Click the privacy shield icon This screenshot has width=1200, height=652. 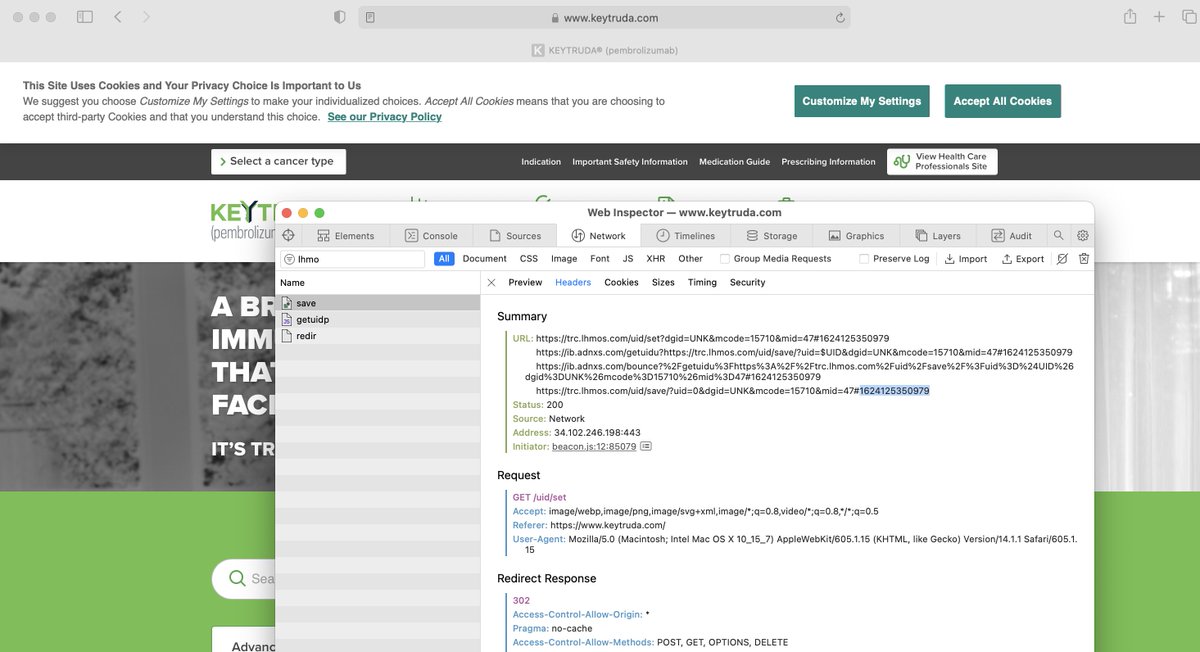(339, 17)
